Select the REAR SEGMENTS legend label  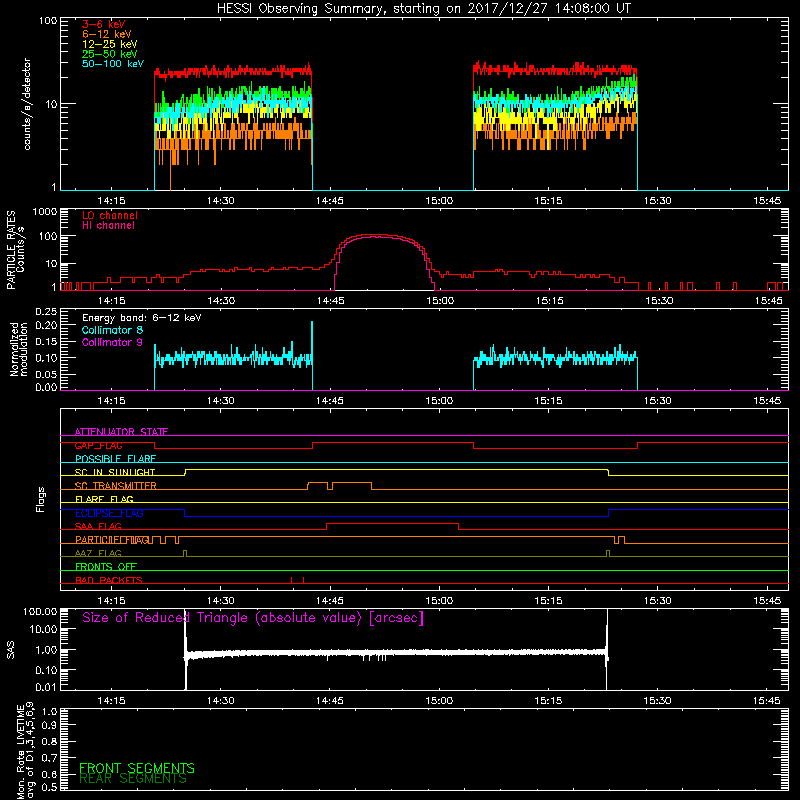[x=133, y=779]
